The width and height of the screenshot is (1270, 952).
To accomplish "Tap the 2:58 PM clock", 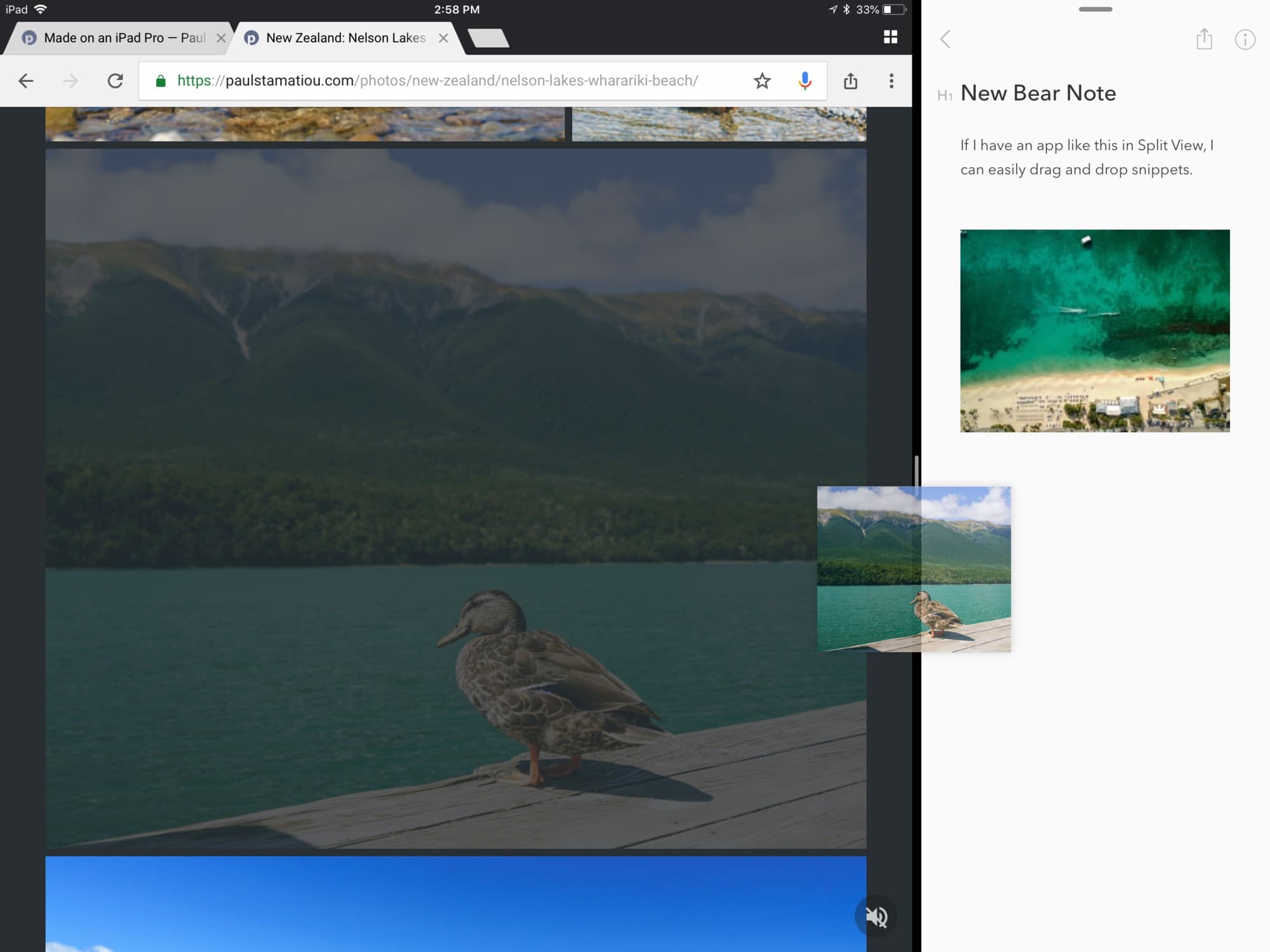I will click(x=457, y=10).
